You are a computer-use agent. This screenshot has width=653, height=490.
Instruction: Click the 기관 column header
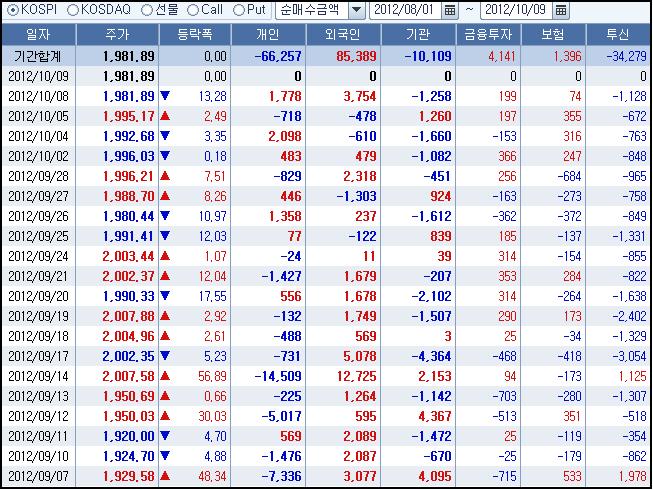point(418,34)
